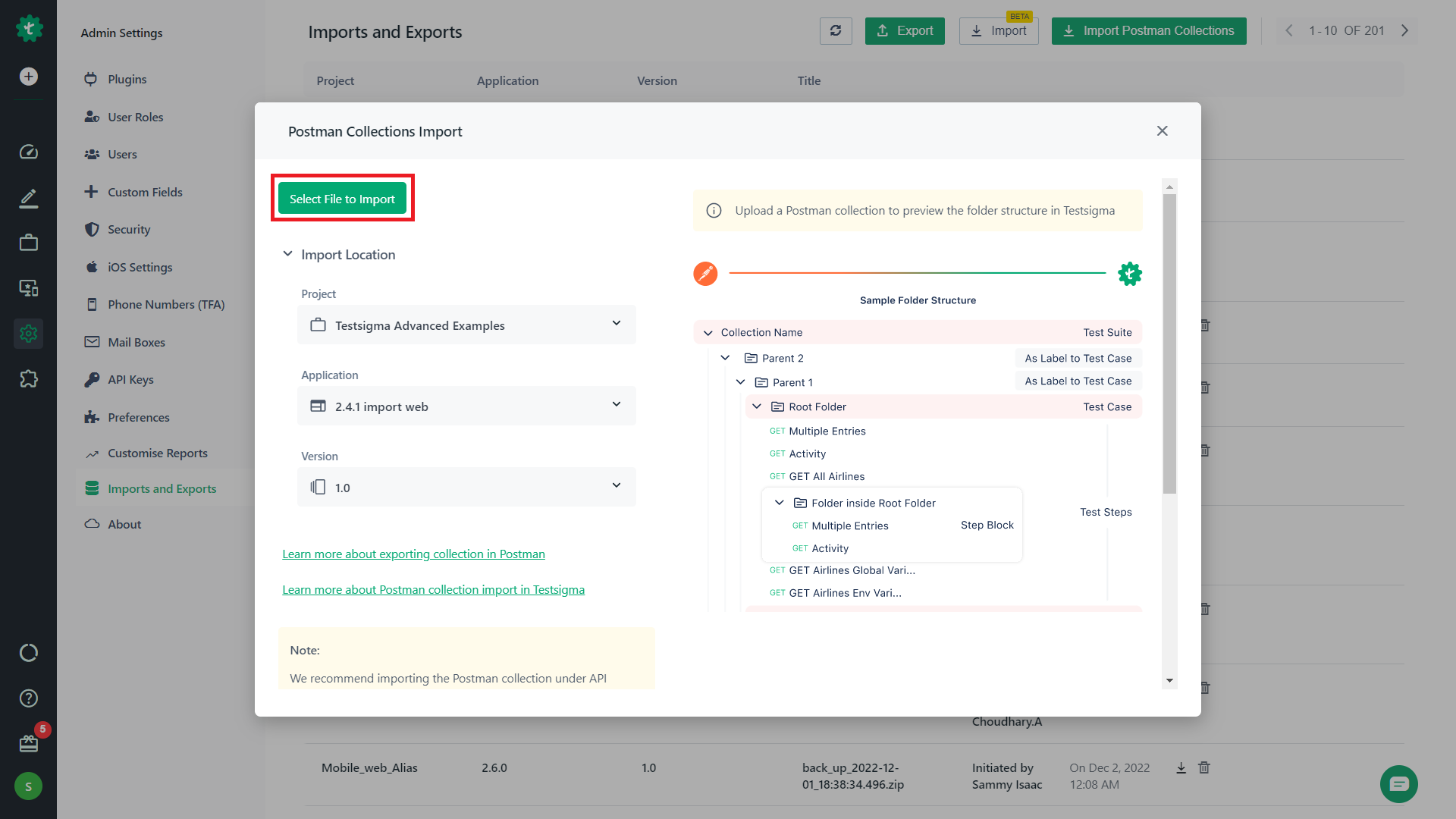Screen dimensions: 1456x819
Task: Click the plus create icon in the sidebar
Action: (29, 77)
